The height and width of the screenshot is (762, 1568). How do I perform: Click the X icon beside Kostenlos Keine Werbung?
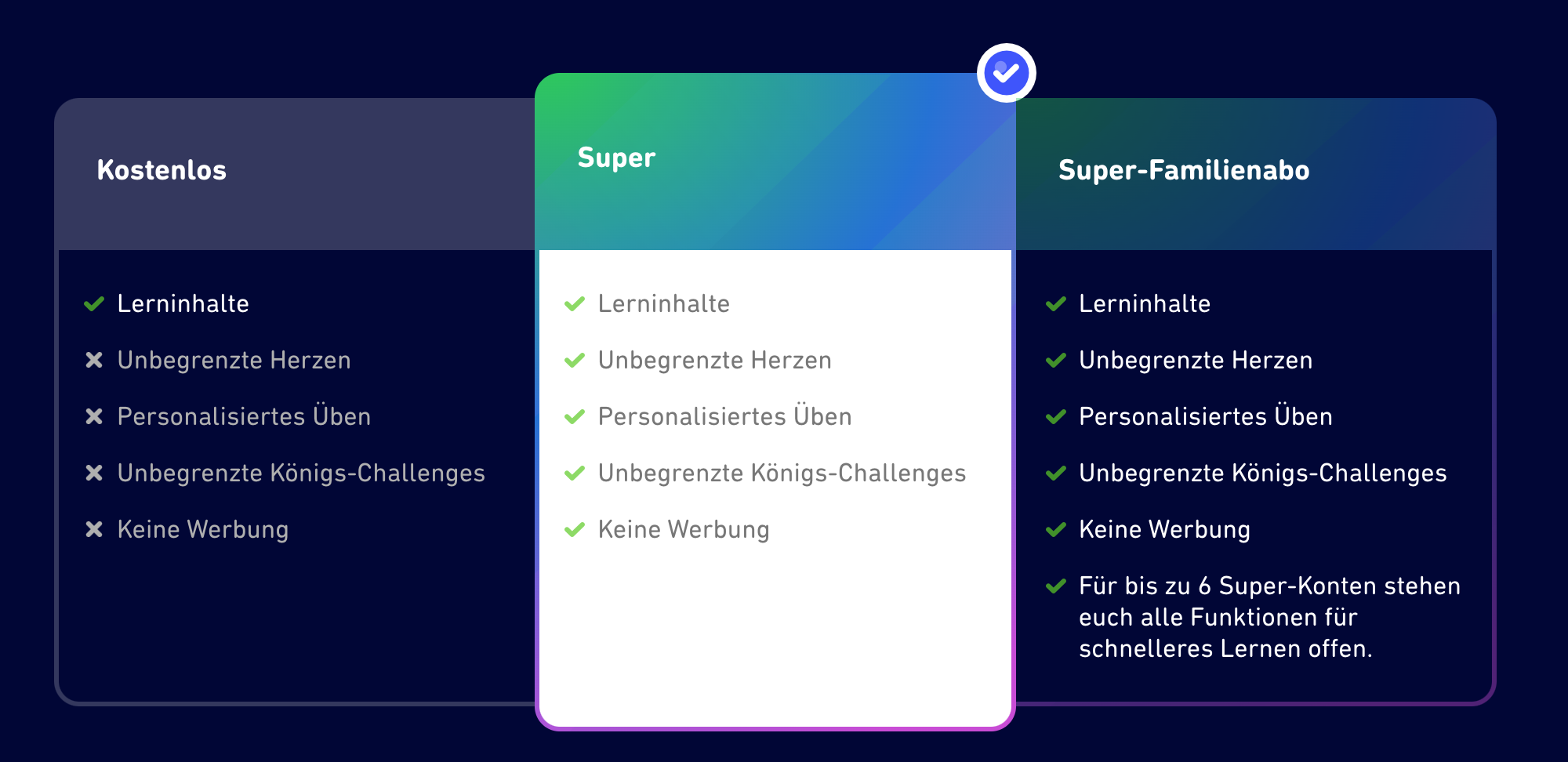coord(94,529)
